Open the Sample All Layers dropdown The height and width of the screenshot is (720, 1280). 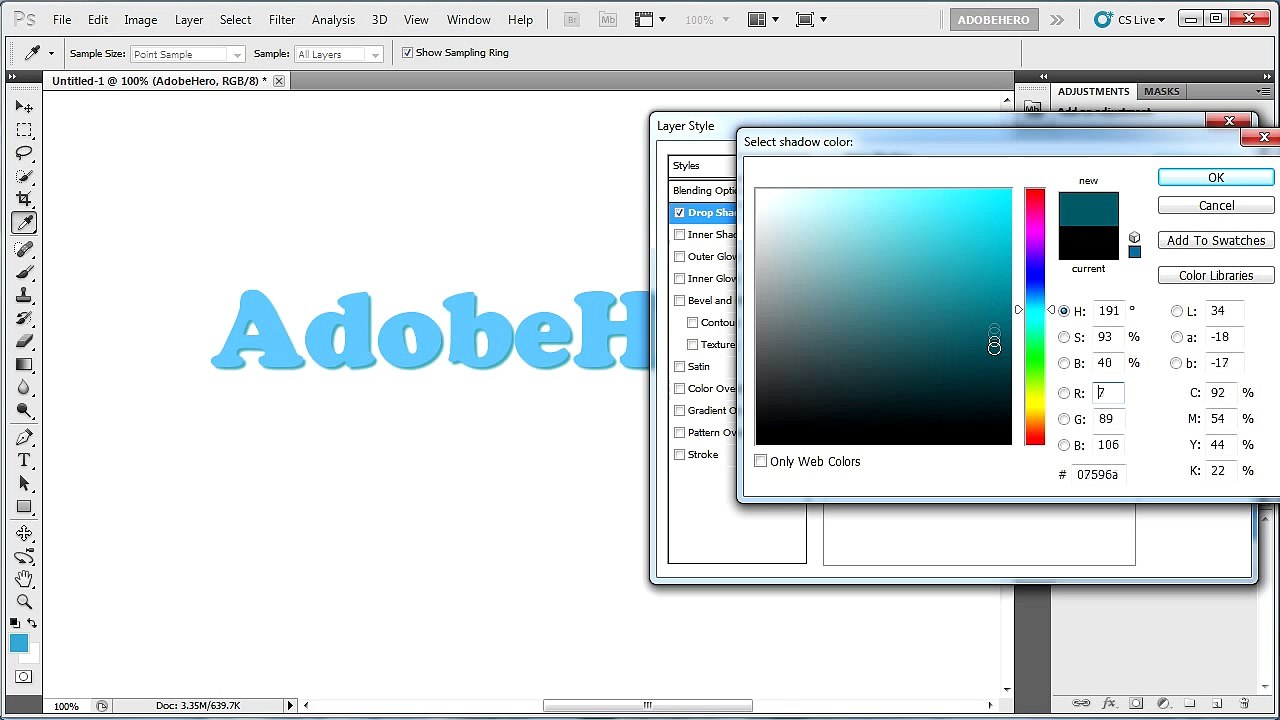pyautogui.click(x=338, y=54)
